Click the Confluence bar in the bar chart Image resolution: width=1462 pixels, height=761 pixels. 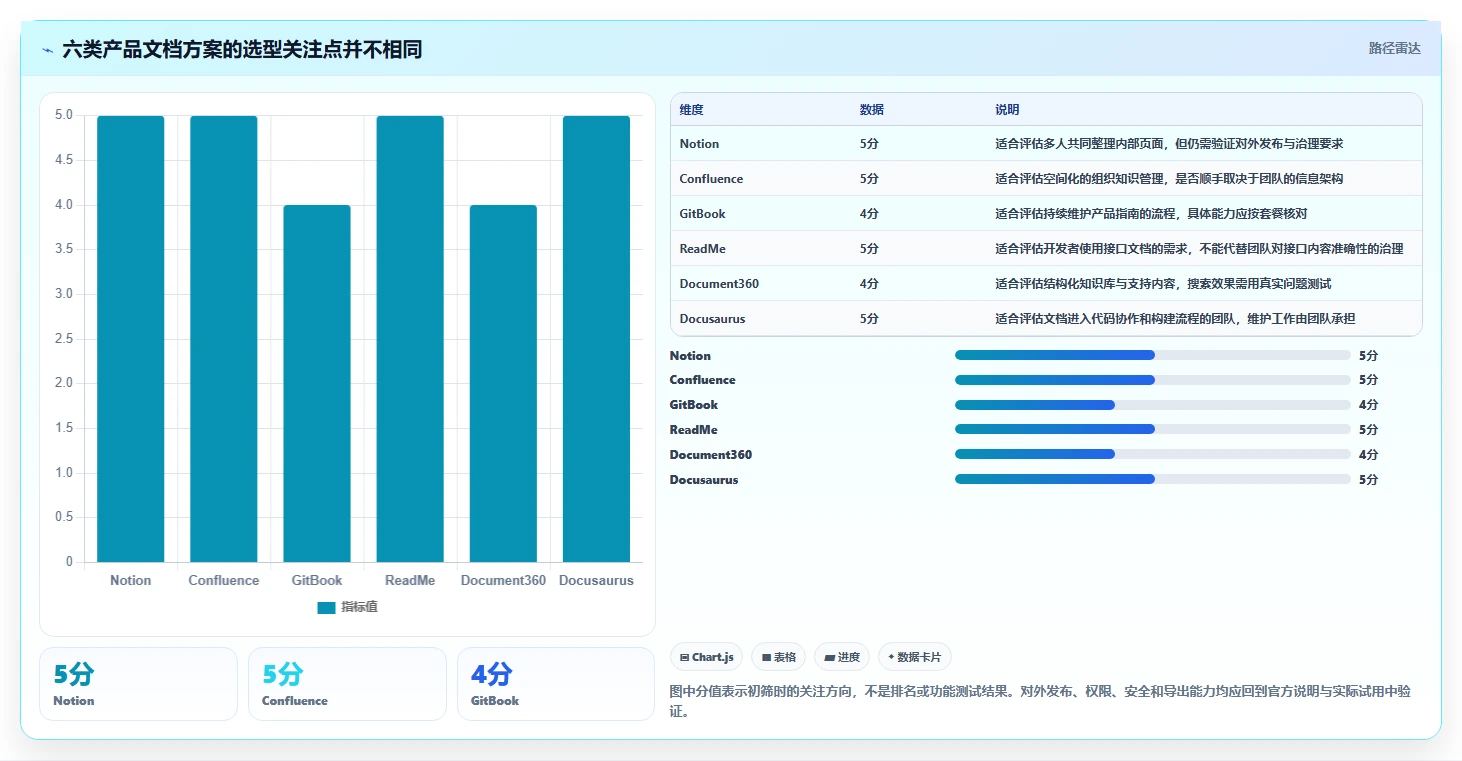click(x=224, y=339)
